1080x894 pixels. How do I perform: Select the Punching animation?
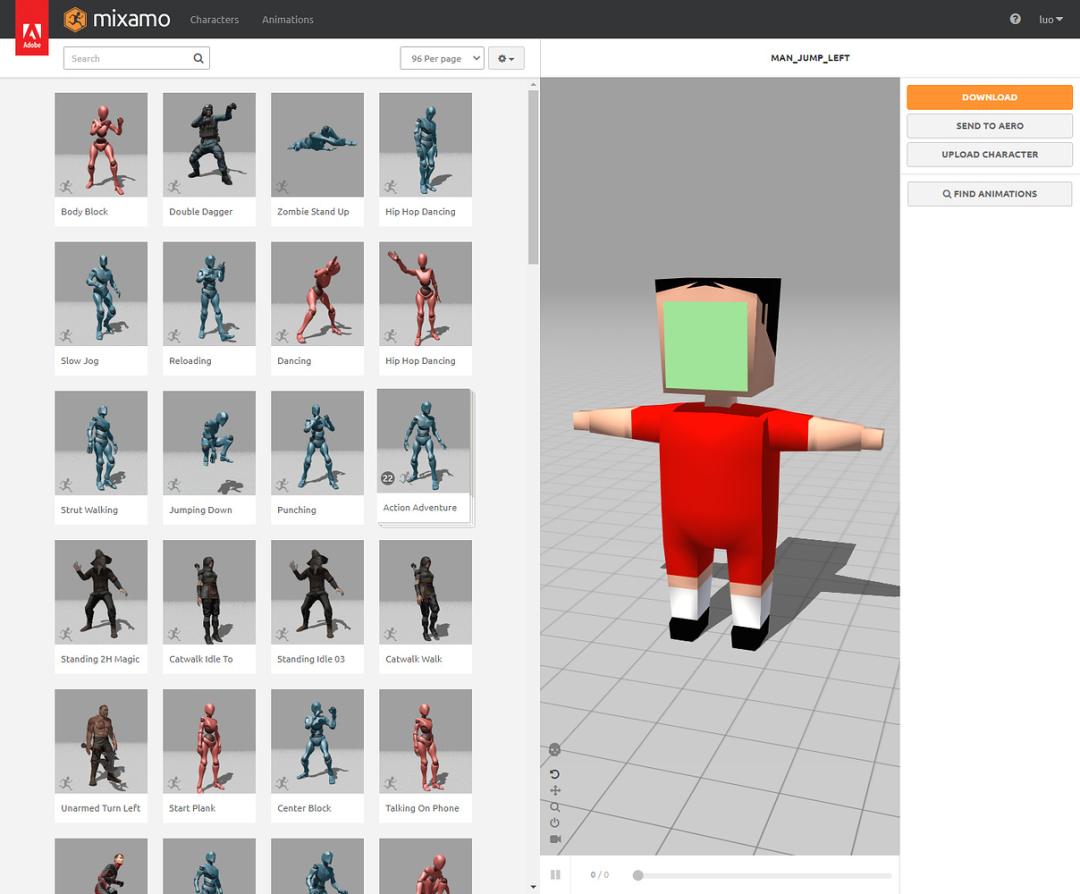pos(318,457)
